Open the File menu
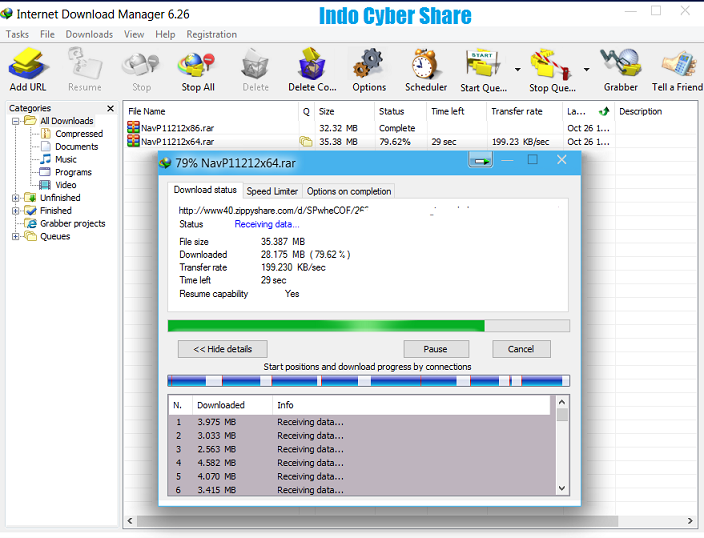Image resolution: width=704 pixels, height=538 pixels. [x=47, y=35]
